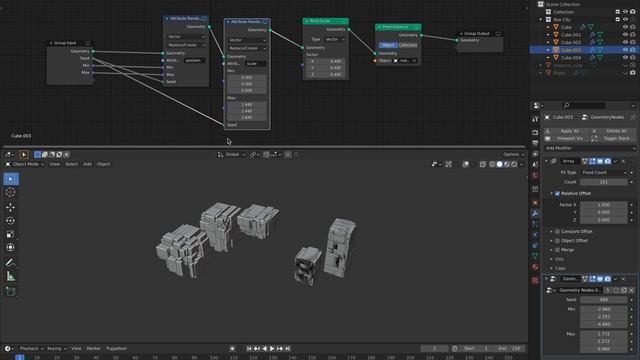The image size is (640, 360).
Task: Open the Material properties tab
Action: [535, 267]
